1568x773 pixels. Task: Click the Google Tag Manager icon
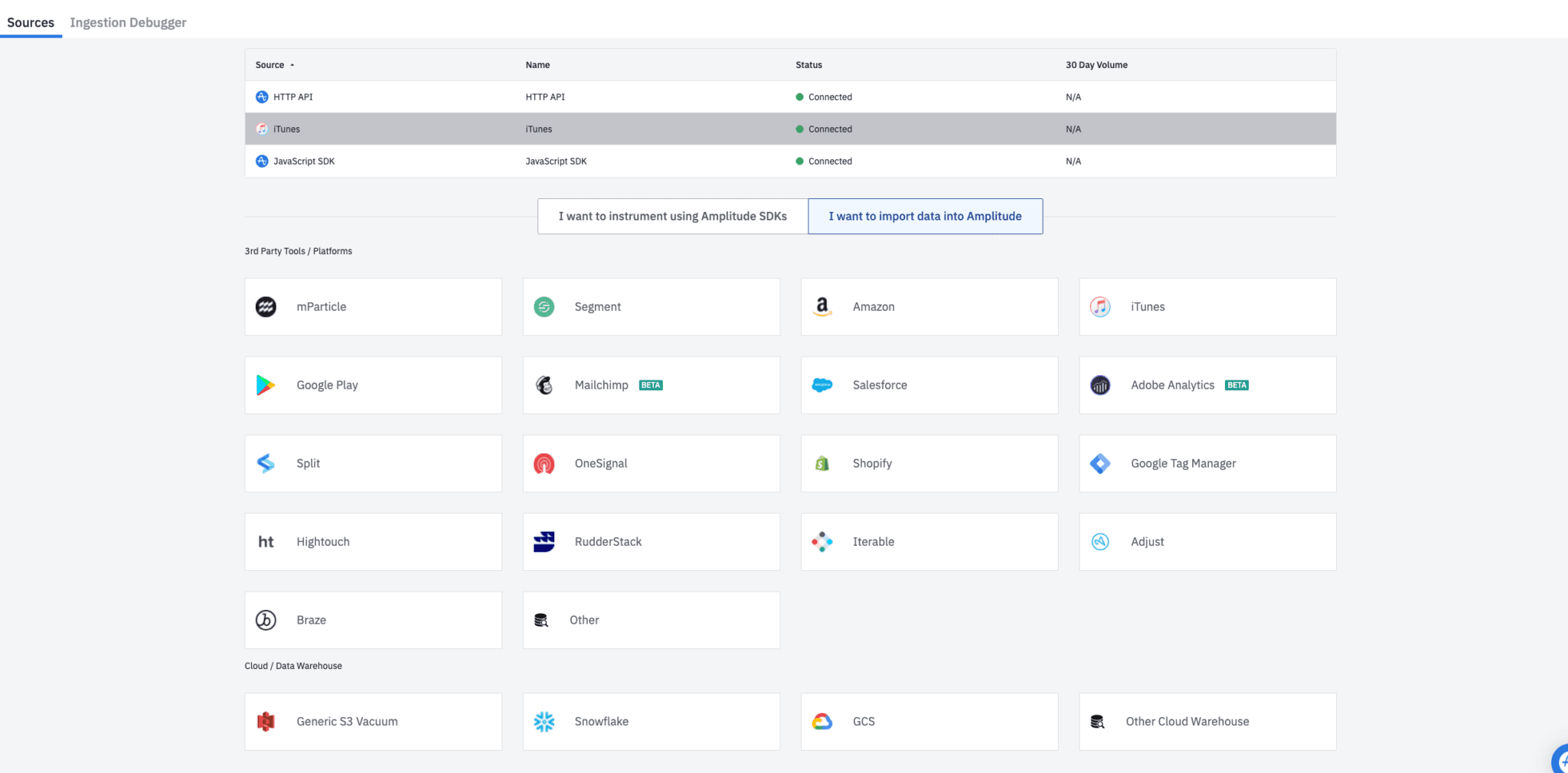pos(1099,464)
